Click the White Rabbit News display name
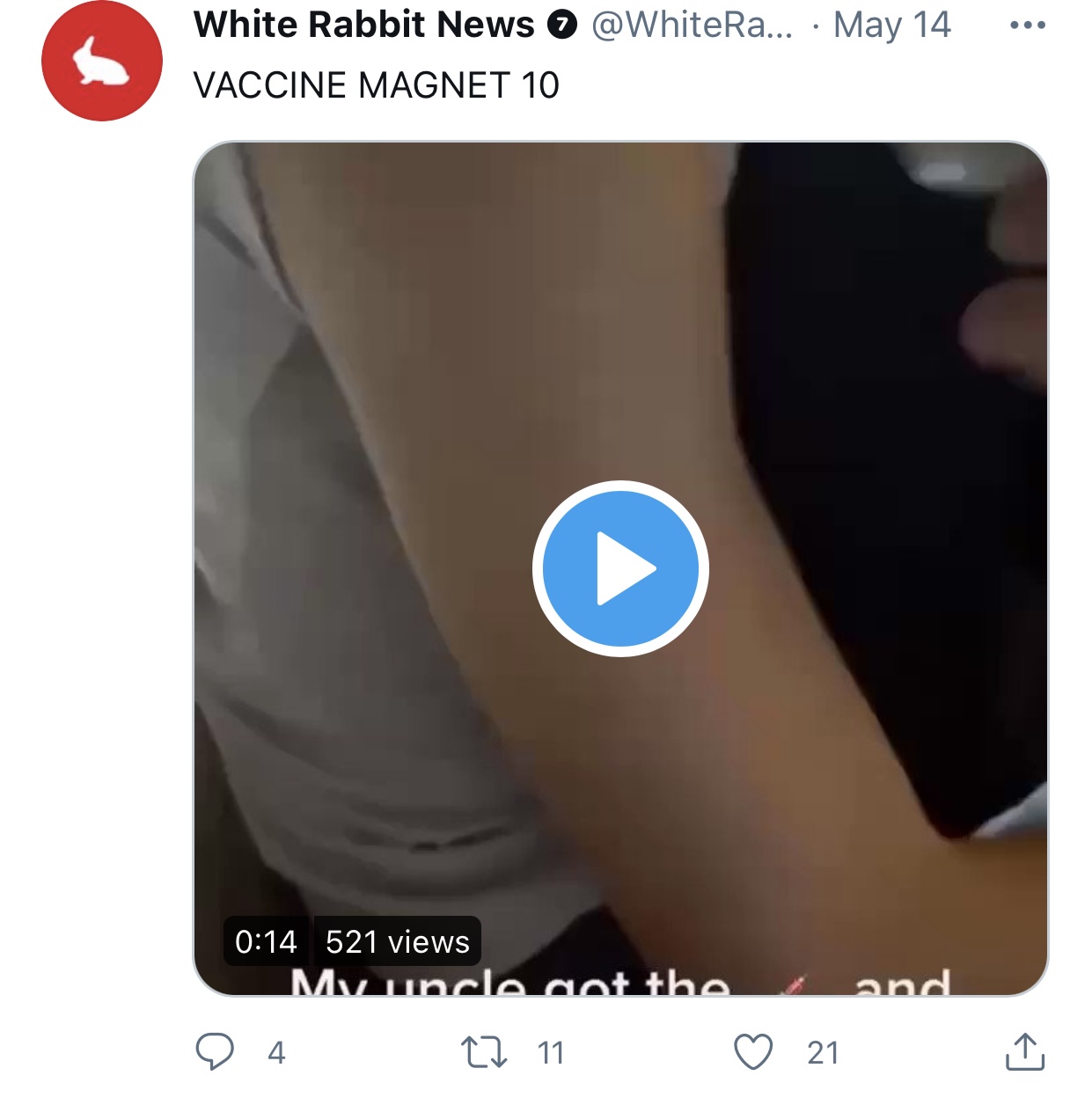 click(x=363, y=25)
